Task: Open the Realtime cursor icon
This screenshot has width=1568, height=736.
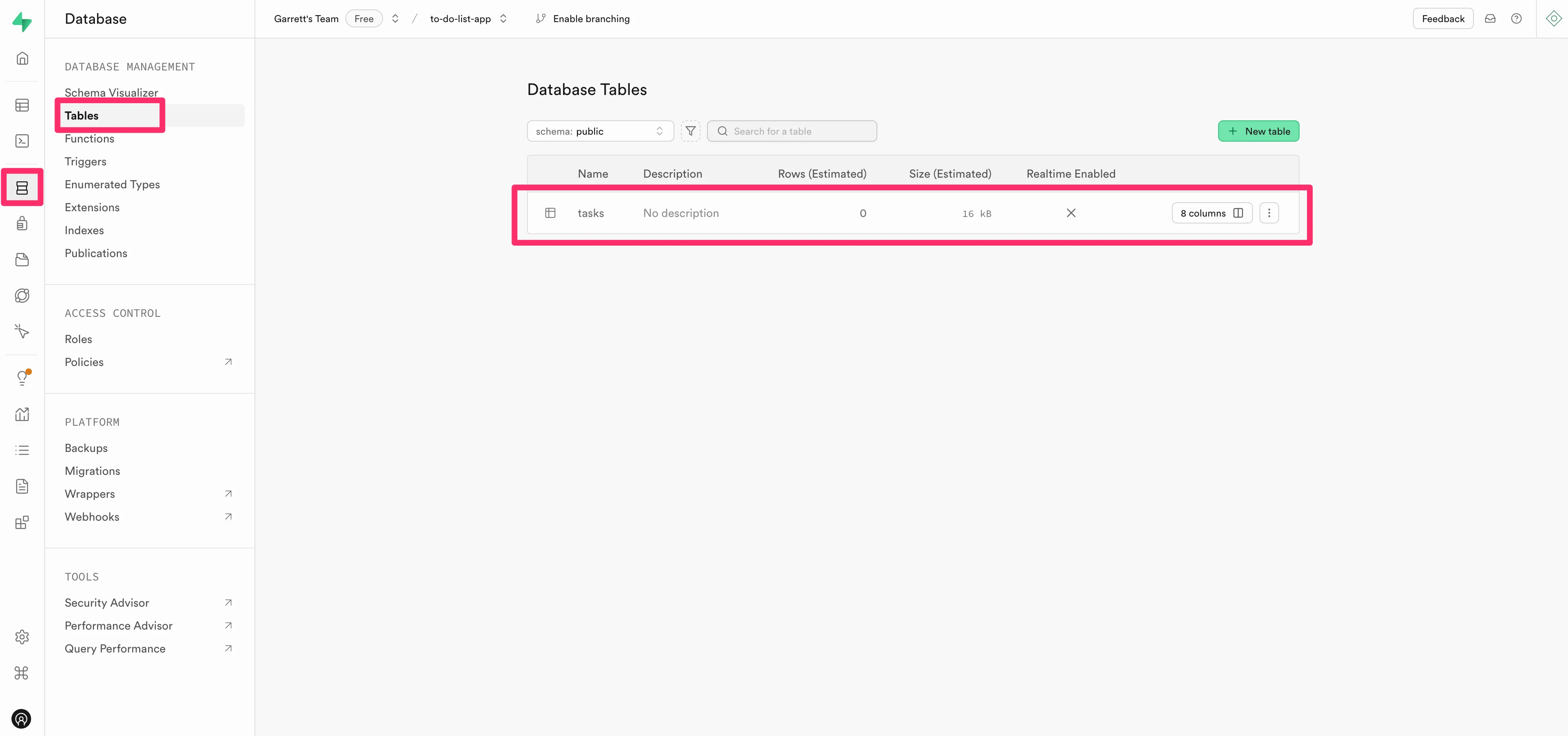Action: pyautogui.click(x=22, y=331)
